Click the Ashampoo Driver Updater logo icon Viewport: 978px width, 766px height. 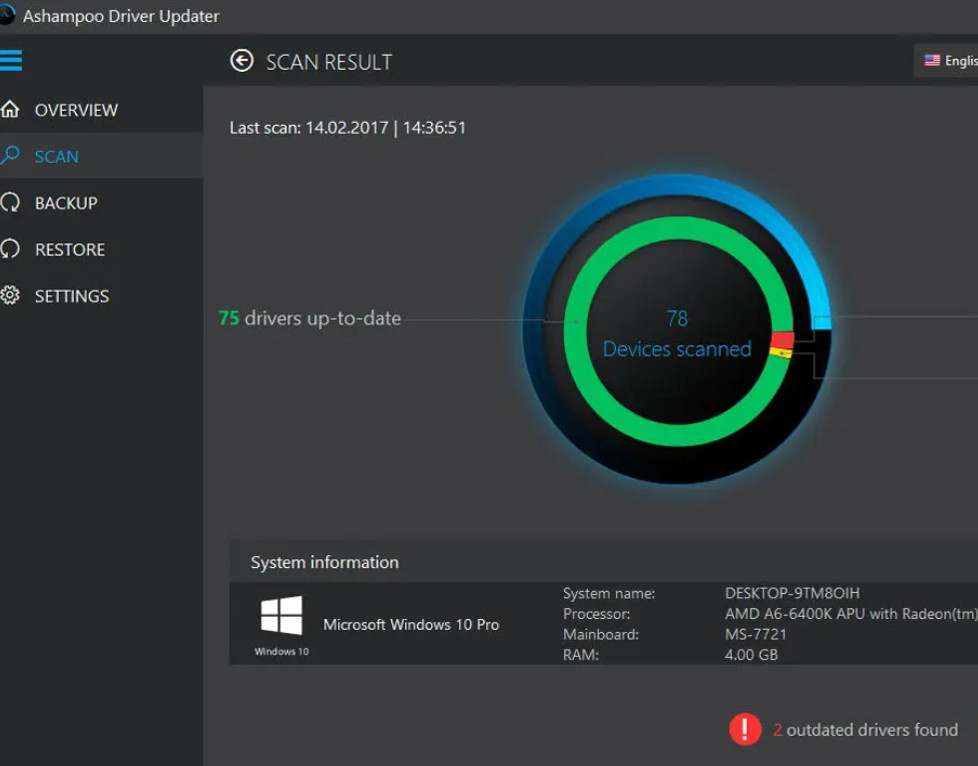(6, 15)
